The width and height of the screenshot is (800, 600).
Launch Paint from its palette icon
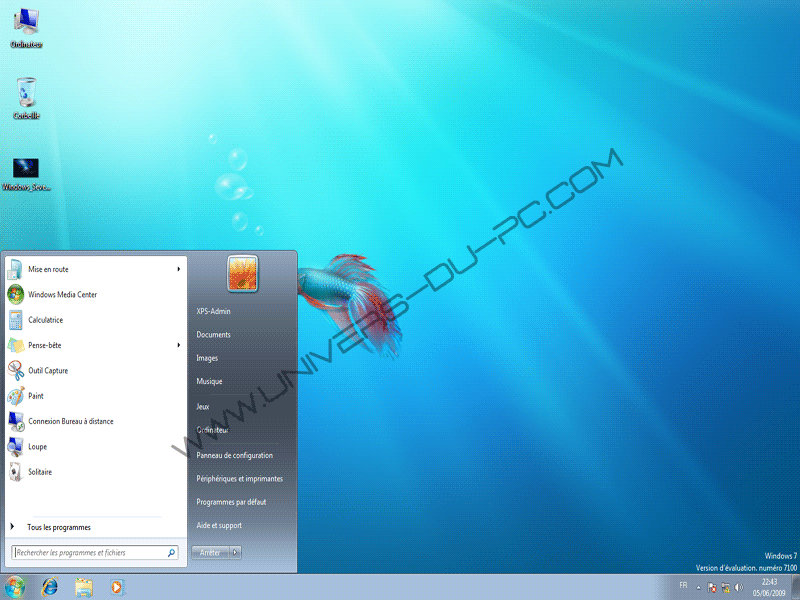pyautogui.click(x=15, y=396)
